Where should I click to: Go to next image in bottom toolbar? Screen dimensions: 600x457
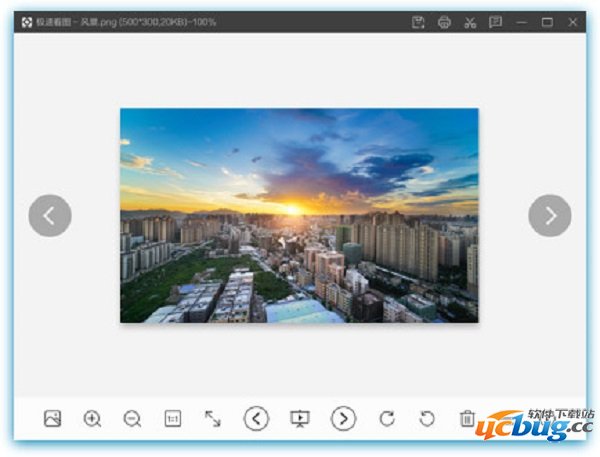(x=343, y=419)
